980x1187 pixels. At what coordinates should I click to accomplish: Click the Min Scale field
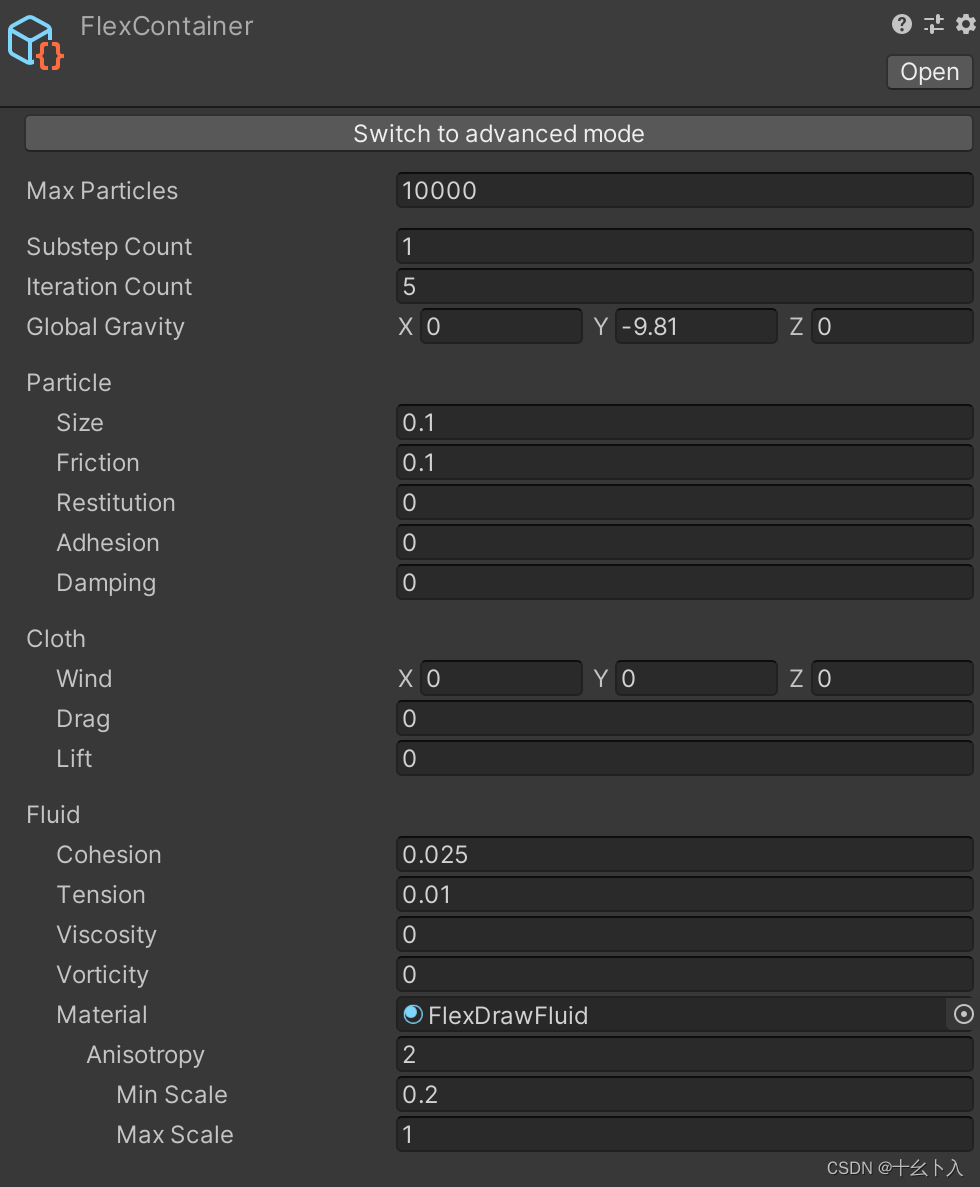[x=684, y=1095]
